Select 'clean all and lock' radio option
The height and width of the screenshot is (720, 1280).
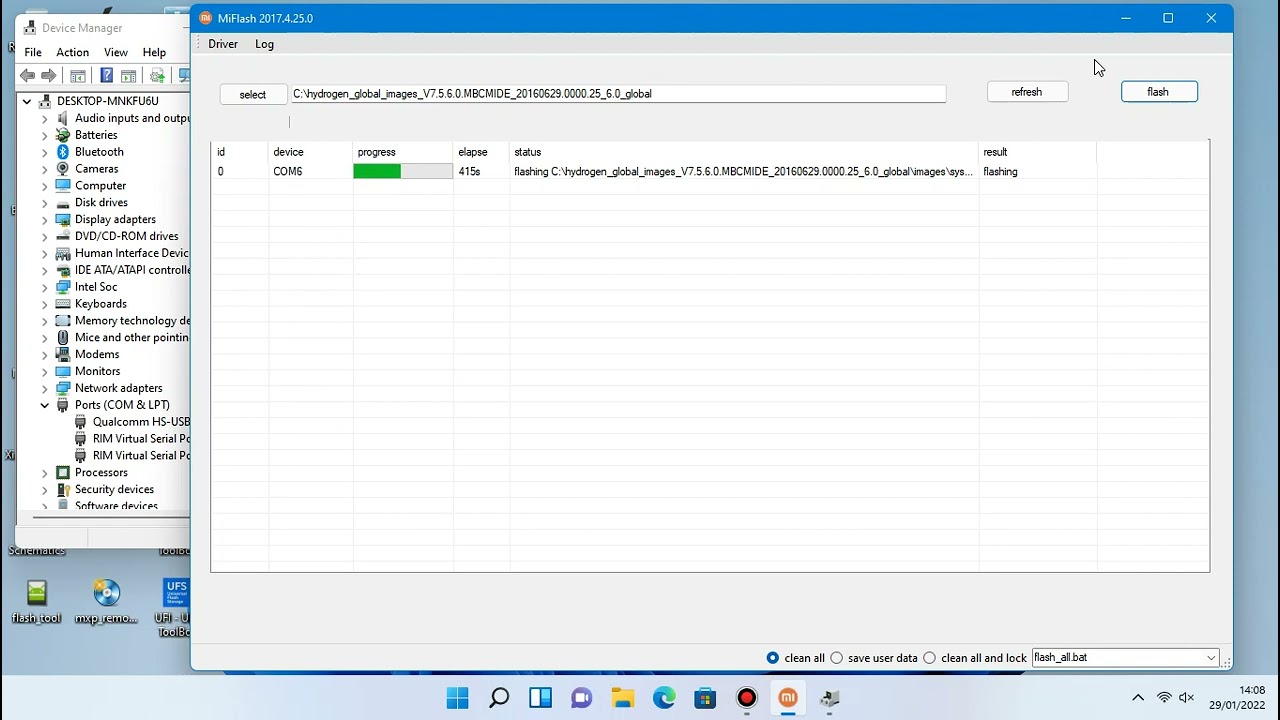930,658
